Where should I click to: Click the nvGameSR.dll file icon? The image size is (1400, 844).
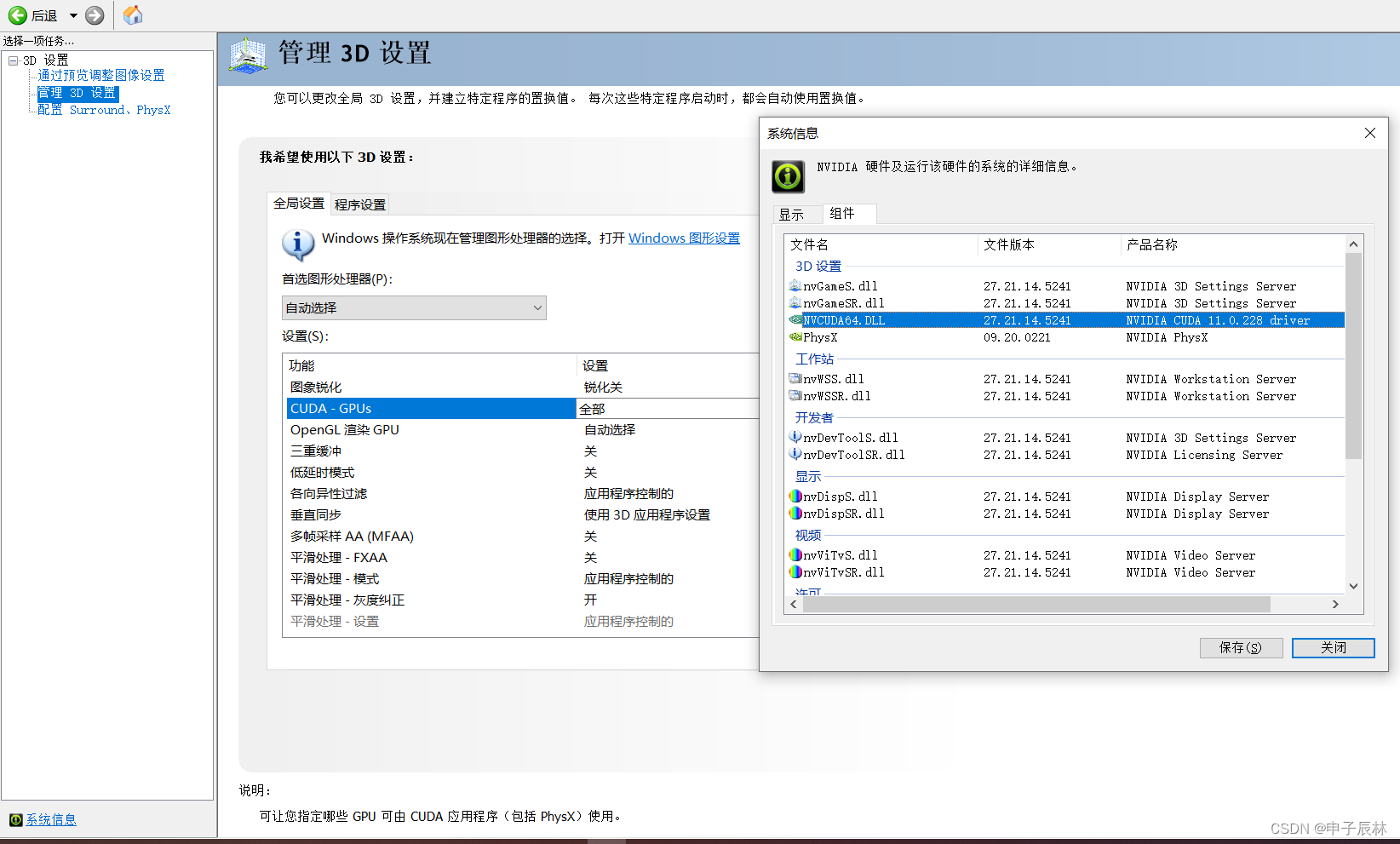(795, 303)
